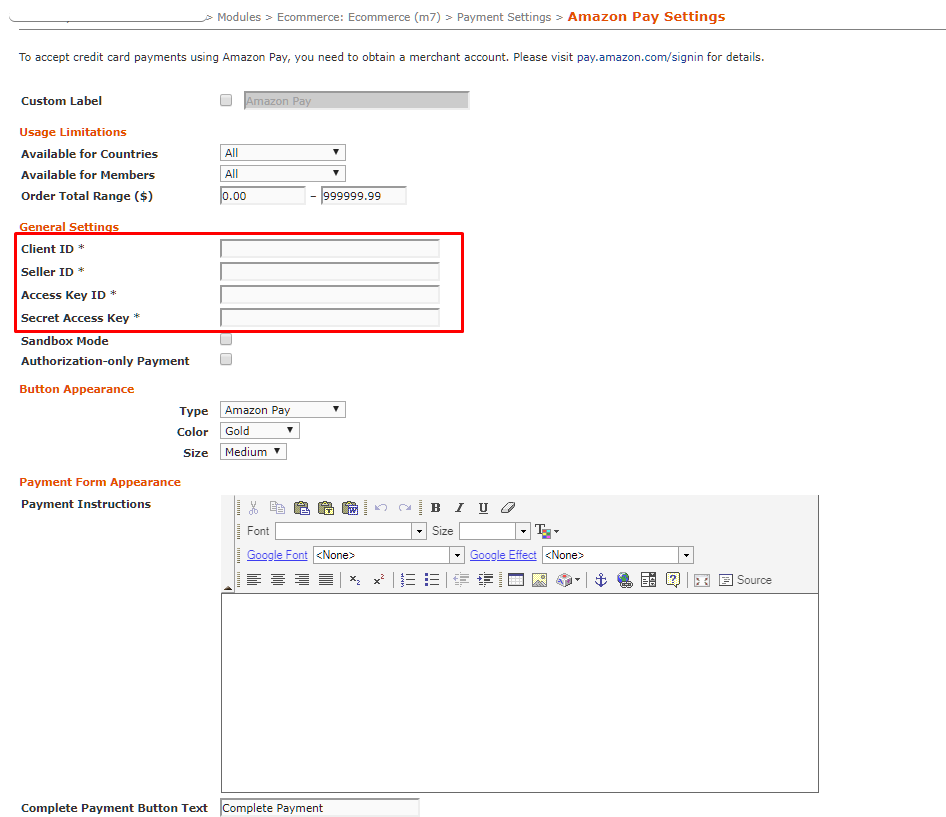Go to Payment Settings breadcrumb
Viewport: 946px width, 817px height.
pos(504,17)
